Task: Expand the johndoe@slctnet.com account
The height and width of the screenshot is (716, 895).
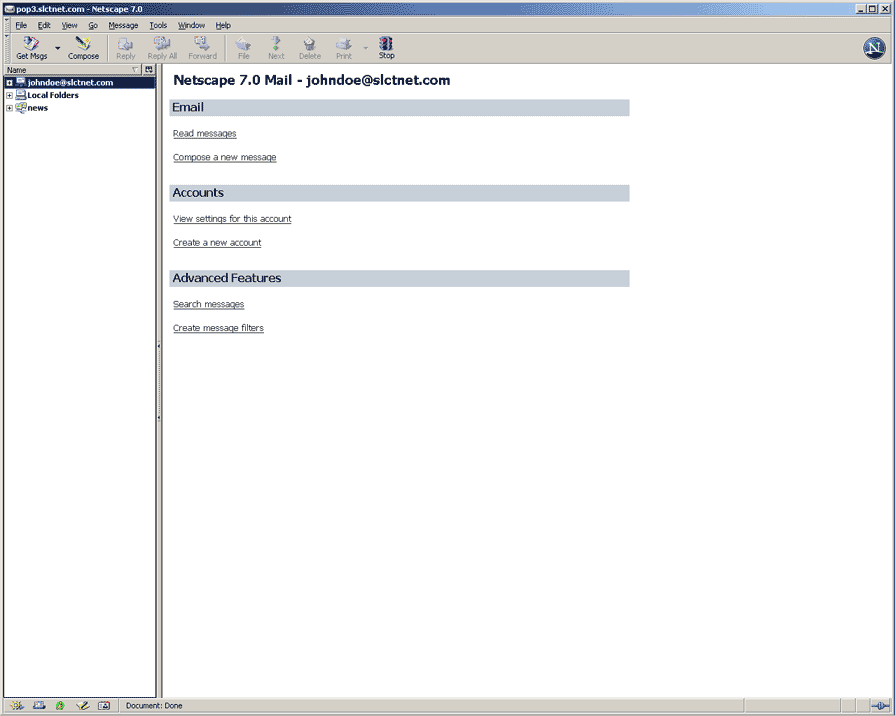Action: click(9, 83)
